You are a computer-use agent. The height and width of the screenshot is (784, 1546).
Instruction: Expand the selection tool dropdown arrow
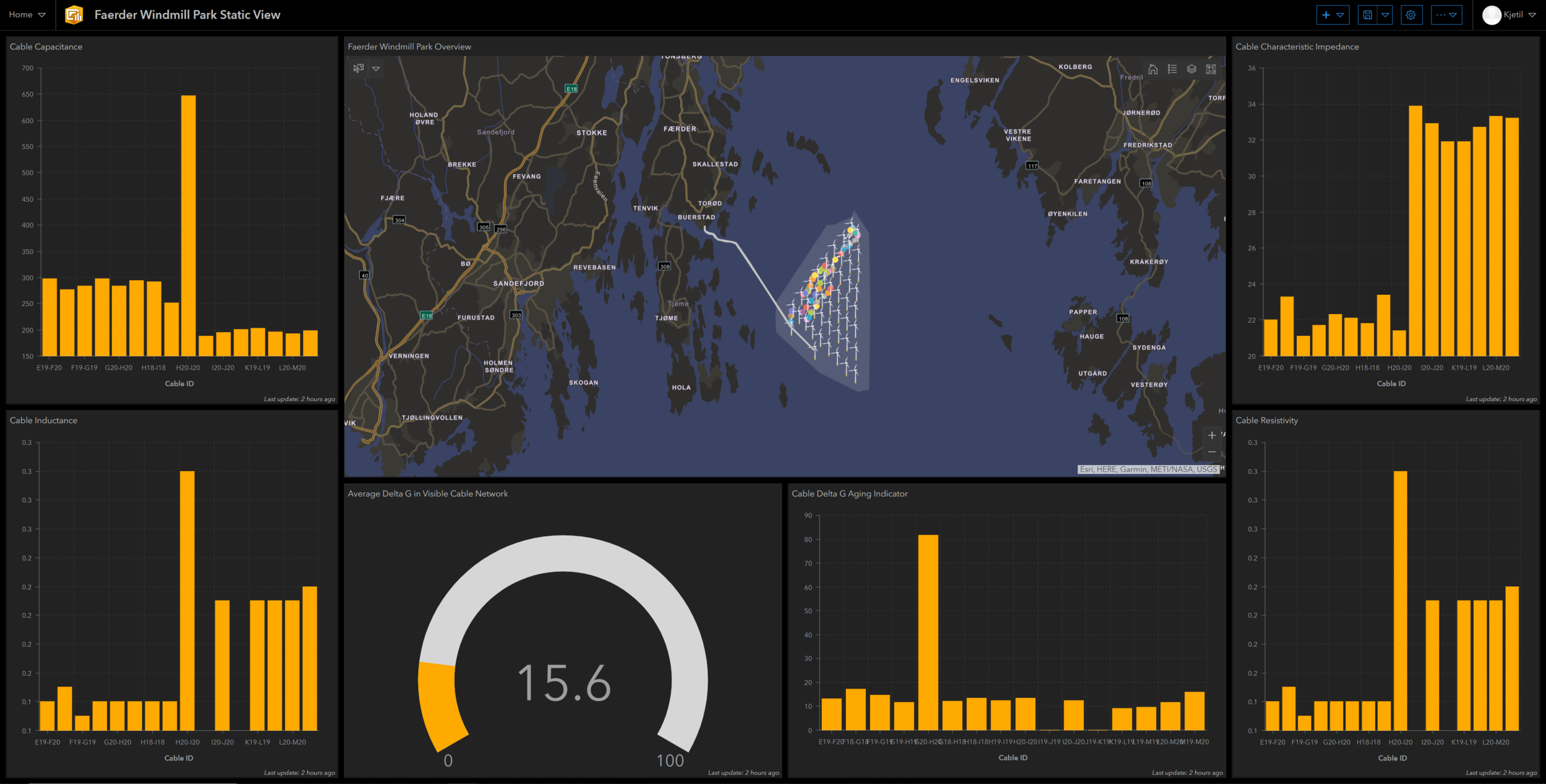376,69
